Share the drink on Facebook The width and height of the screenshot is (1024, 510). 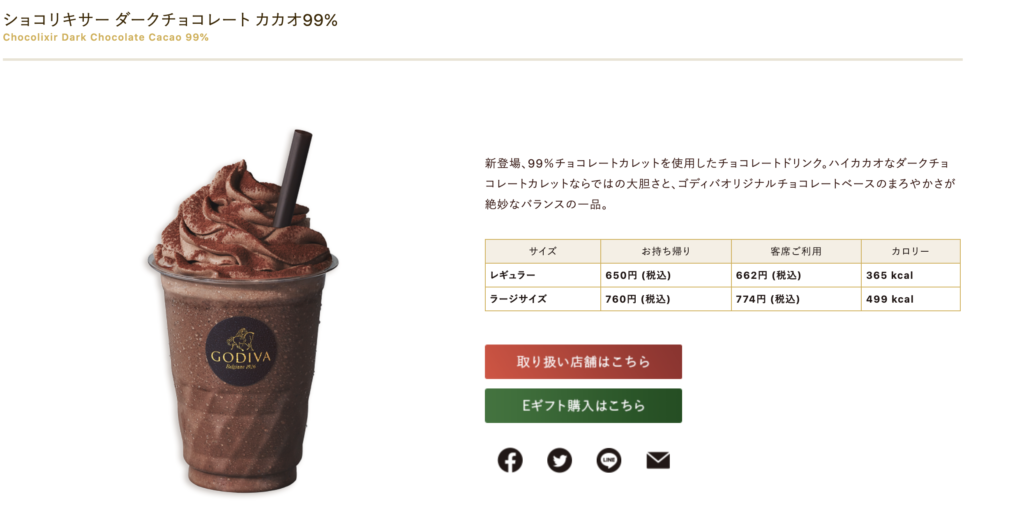510,460
